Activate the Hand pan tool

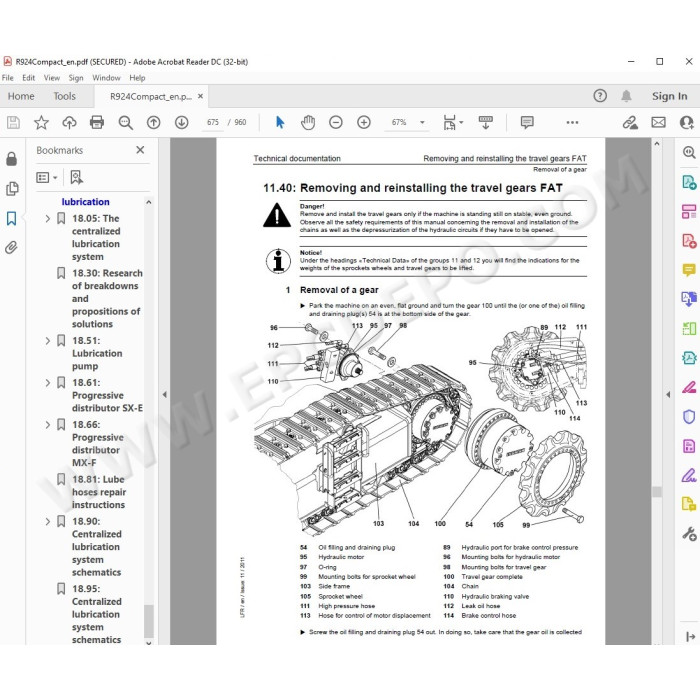tap(308, 122)
